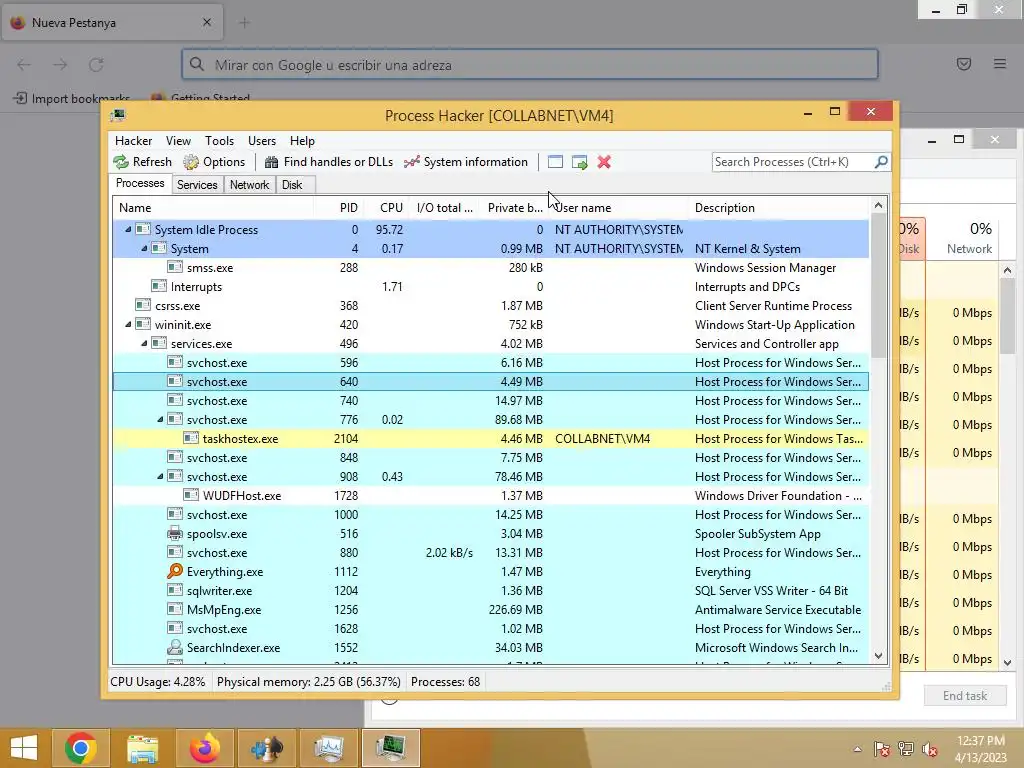Click the find window toolbar icon
The width and height of the screenshot is (1024, 768).
(x=555, y=162)
